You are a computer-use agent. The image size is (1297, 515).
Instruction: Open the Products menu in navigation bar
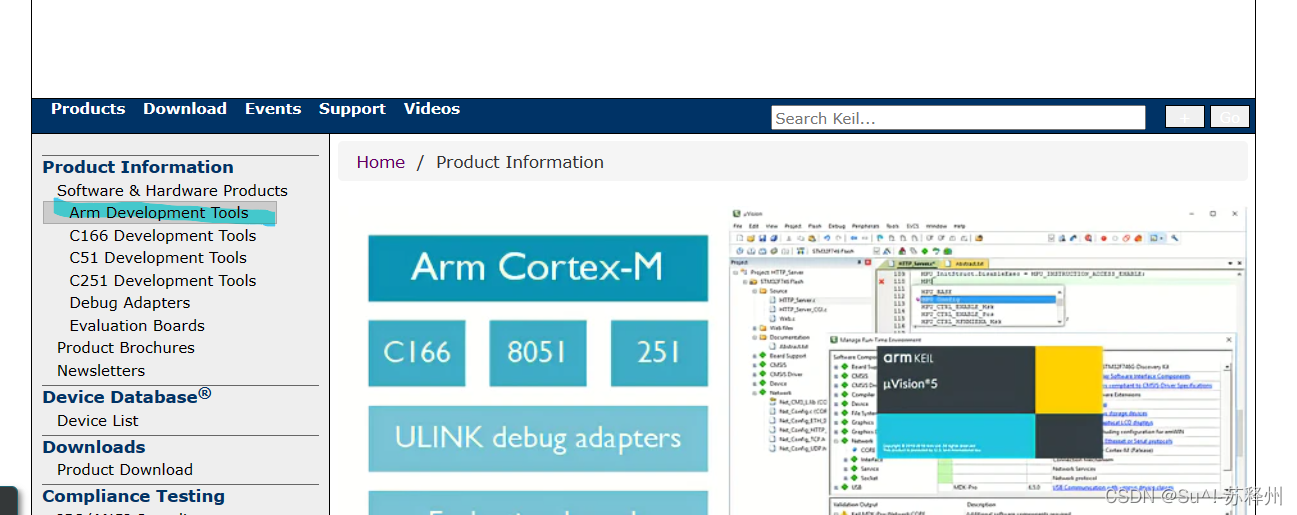tap(88, 109)
